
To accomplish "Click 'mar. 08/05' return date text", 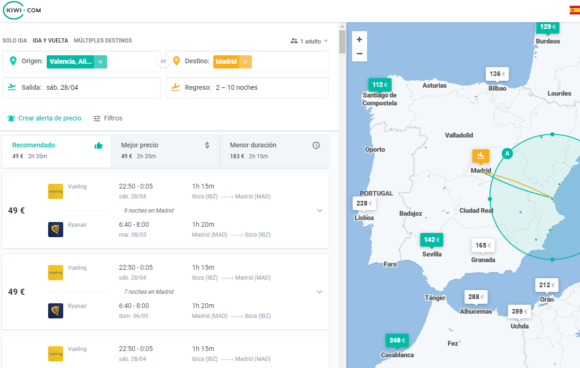I will tap(133, 235).
